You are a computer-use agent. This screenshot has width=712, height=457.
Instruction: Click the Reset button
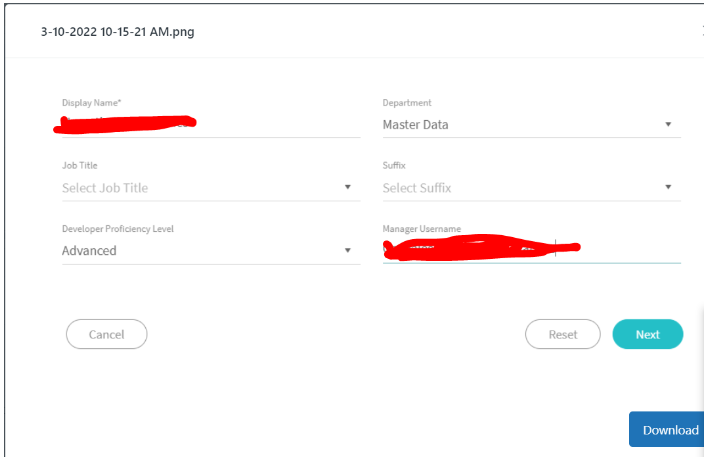point(563,334)
